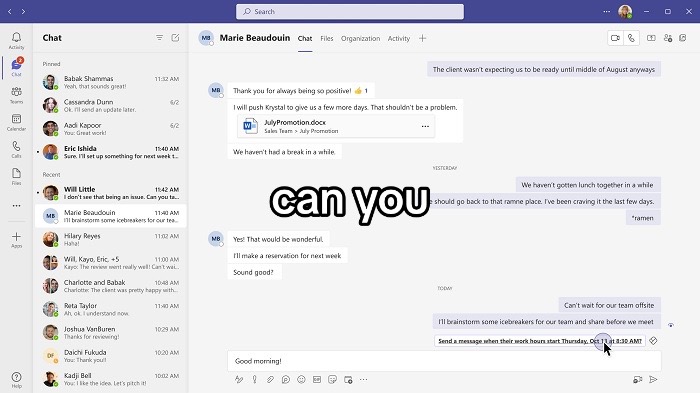Open the Will, Kayo, Eric, +5 group chat
The image size is (700, 393).
(111, 263)
